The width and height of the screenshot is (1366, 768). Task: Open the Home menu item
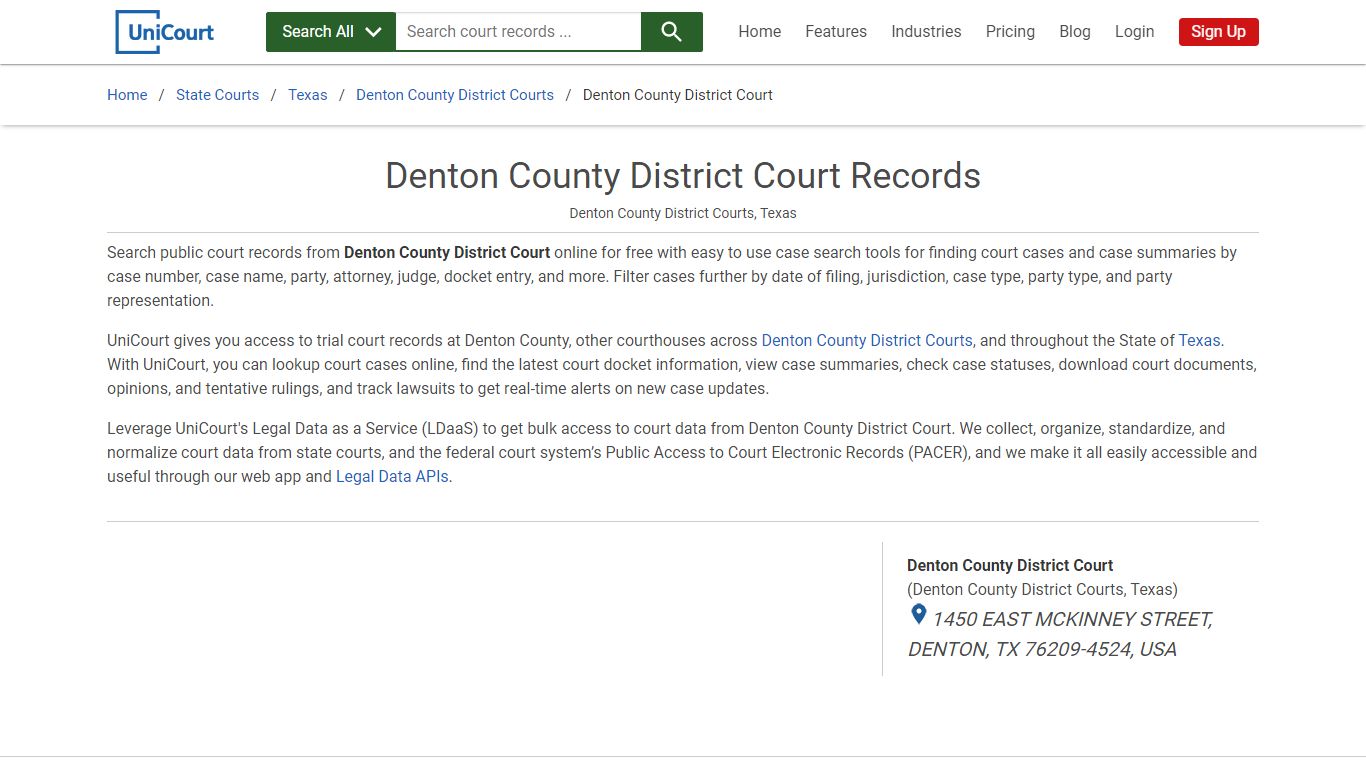pos(760,32)
